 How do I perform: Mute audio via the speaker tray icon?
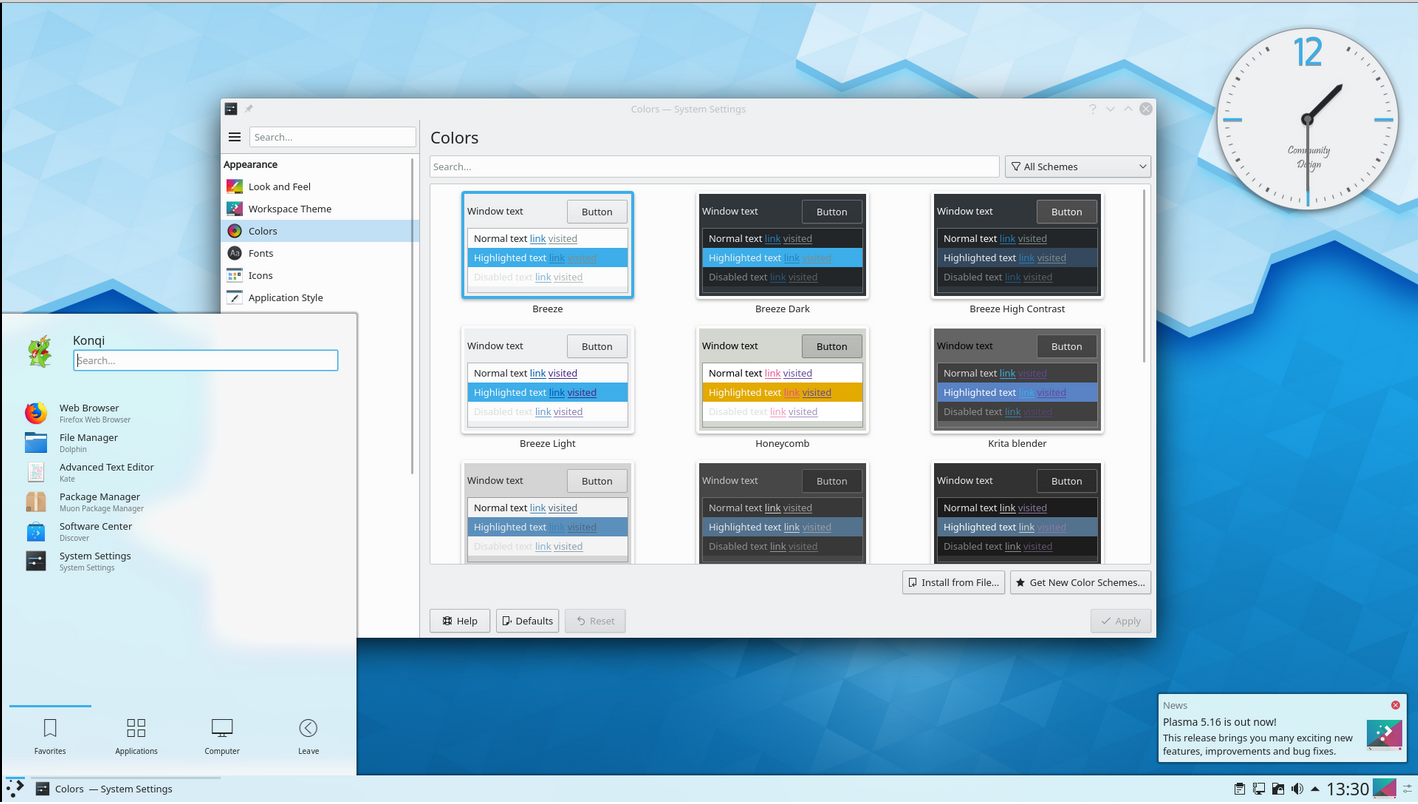(1297, 788)
